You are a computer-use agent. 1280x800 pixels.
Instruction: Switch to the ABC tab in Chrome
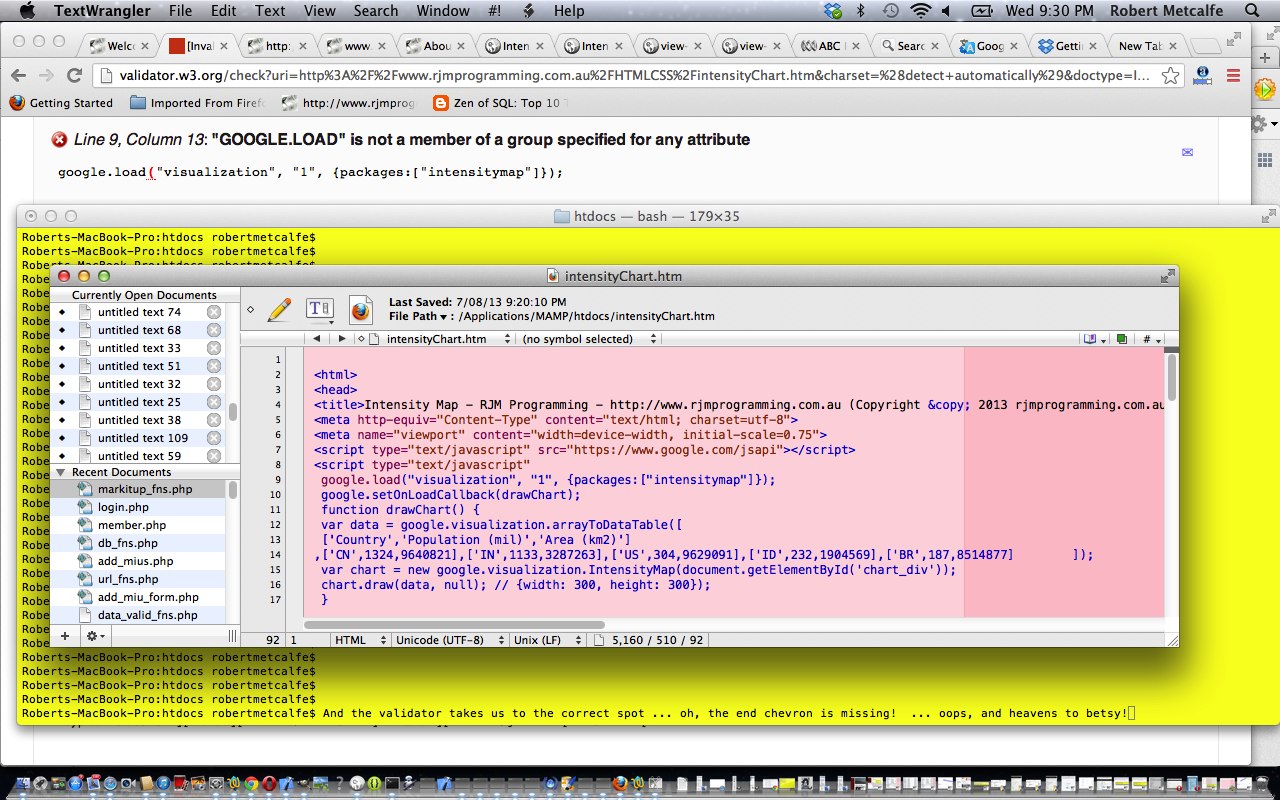click(x=830, y=46)
